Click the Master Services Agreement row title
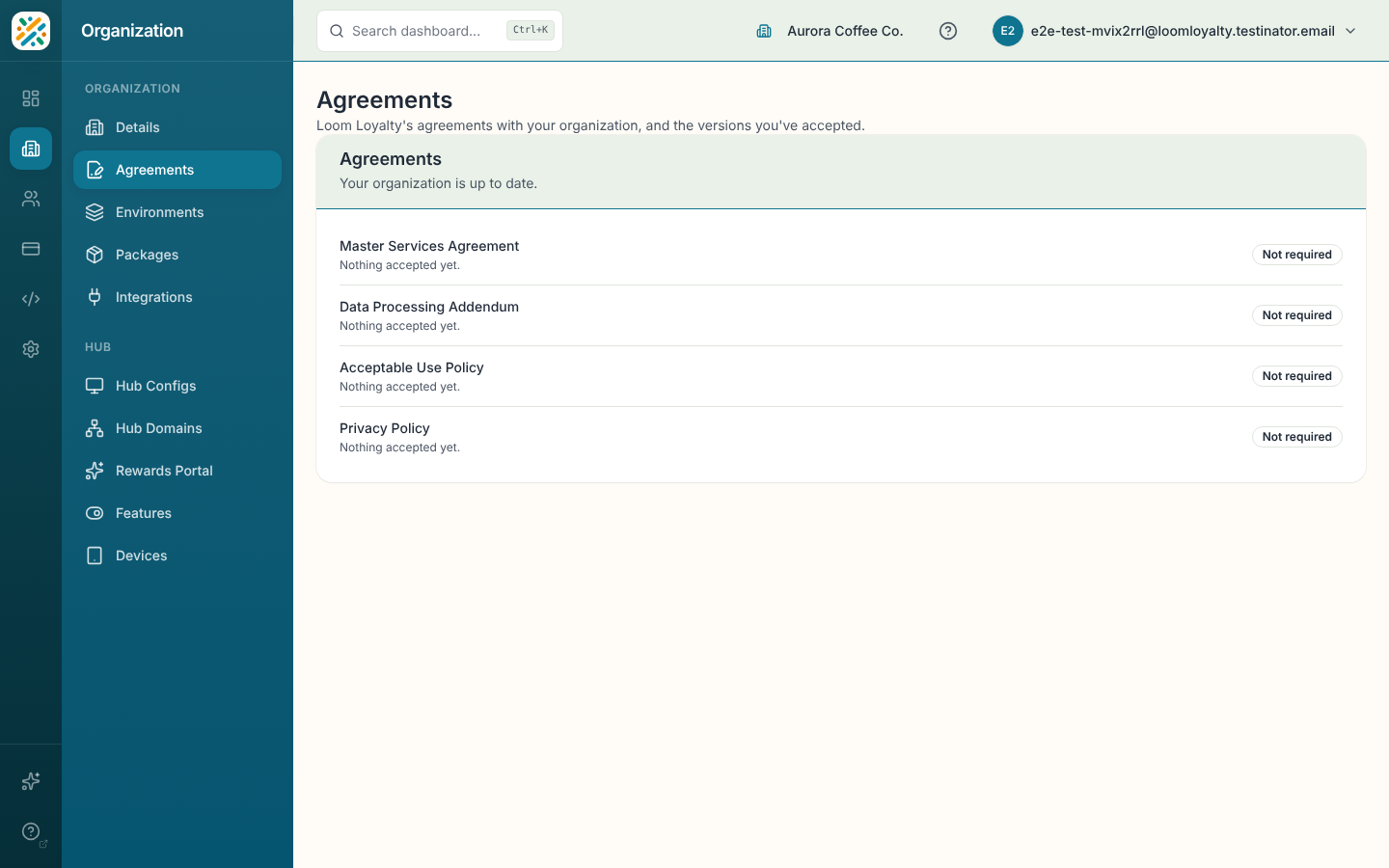 429,246
